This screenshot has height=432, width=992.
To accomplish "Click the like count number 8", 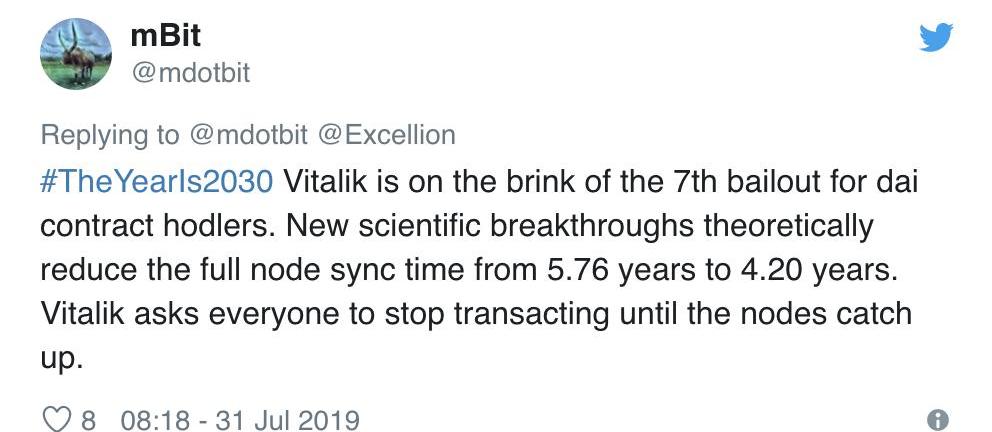I will (87, 419).
